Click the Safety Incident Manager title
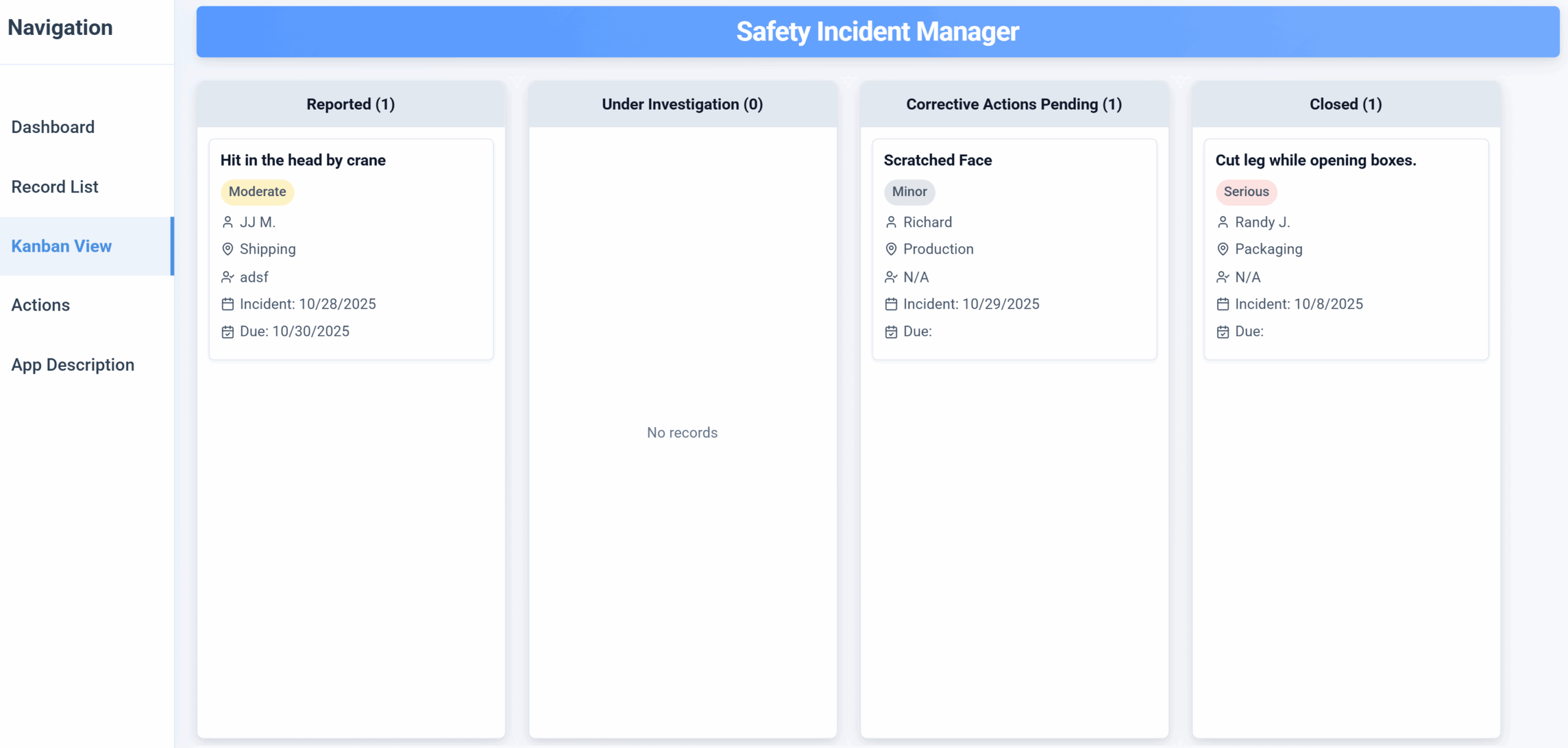1568x748 pixels. tap(878, 32)
